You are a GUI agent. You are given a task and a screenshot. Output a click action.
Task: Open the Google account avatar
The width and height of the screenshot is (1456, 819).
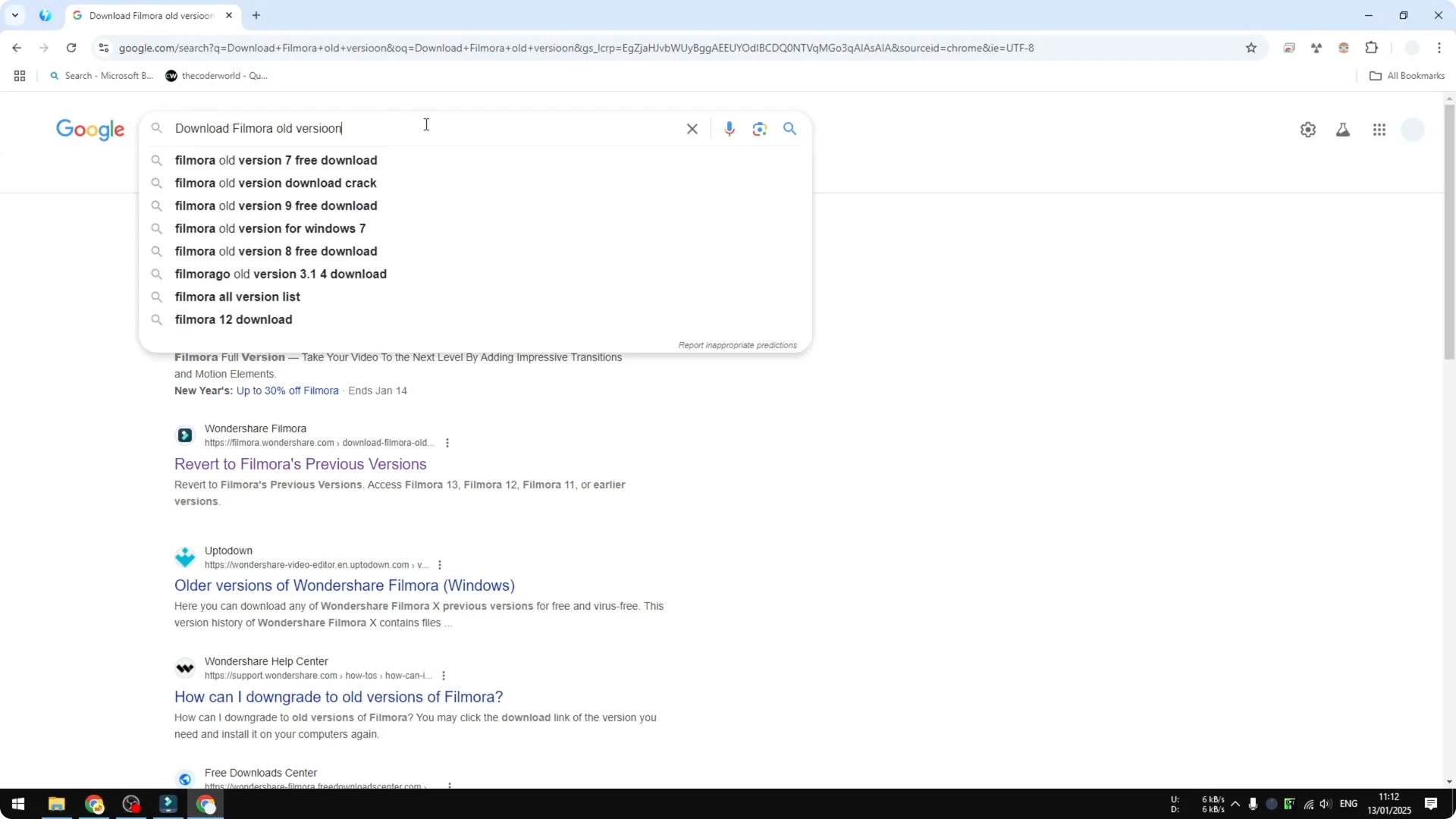point(1412,130)
